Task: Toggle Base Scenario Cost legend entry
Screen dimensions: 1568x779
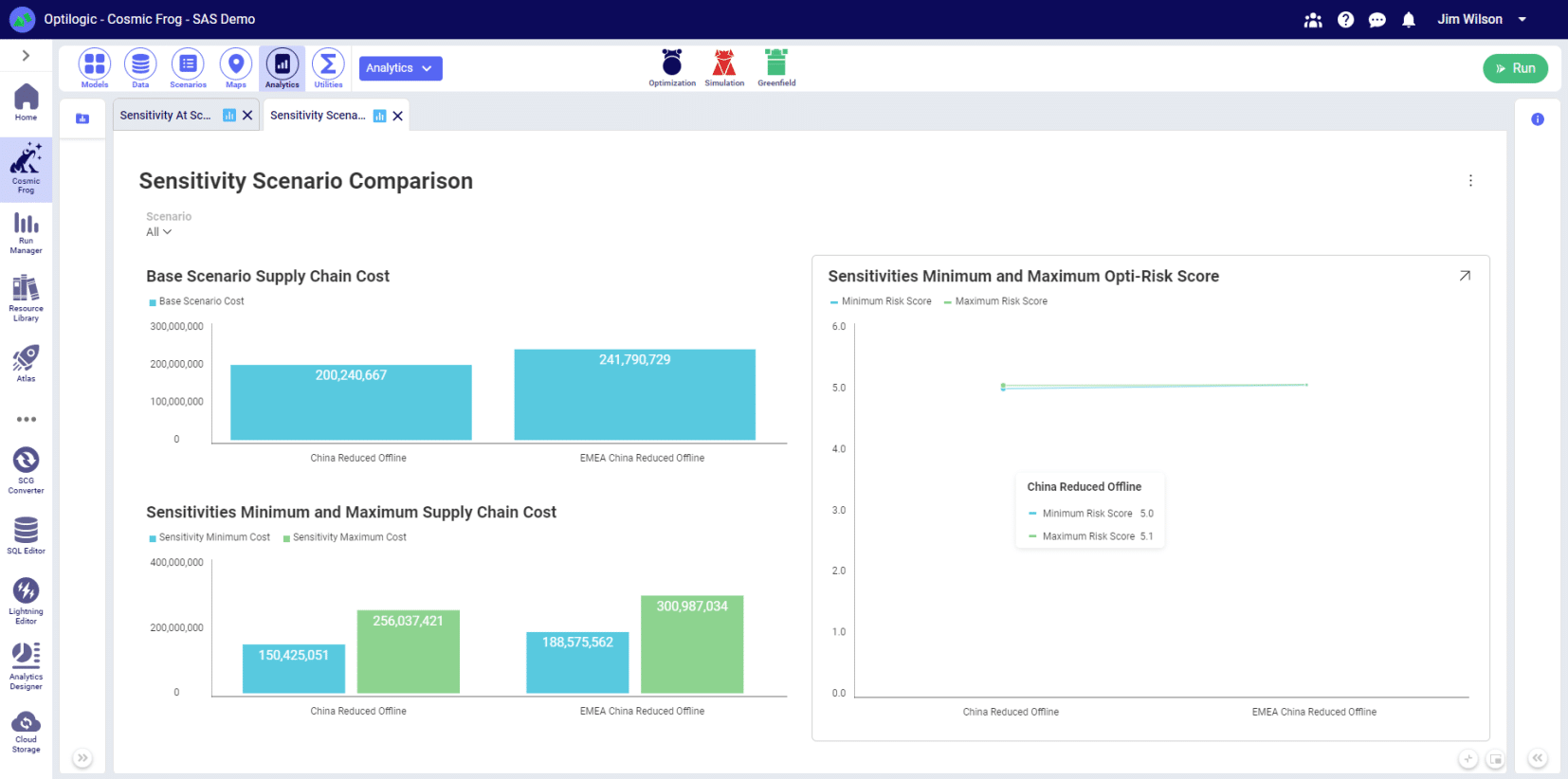Action: 196,301
